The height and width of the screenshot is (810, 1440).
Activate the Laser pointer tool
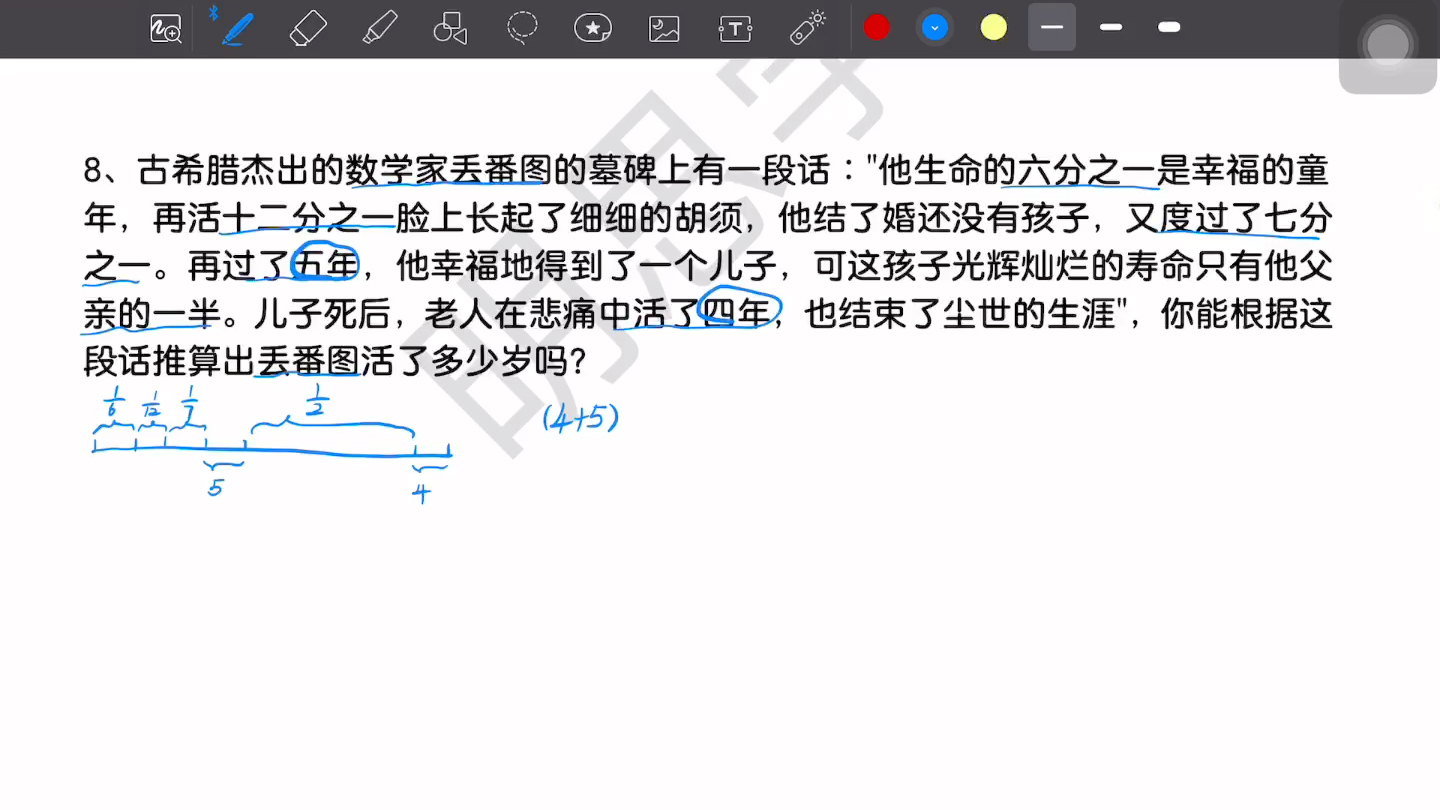[x=807, y=28]
